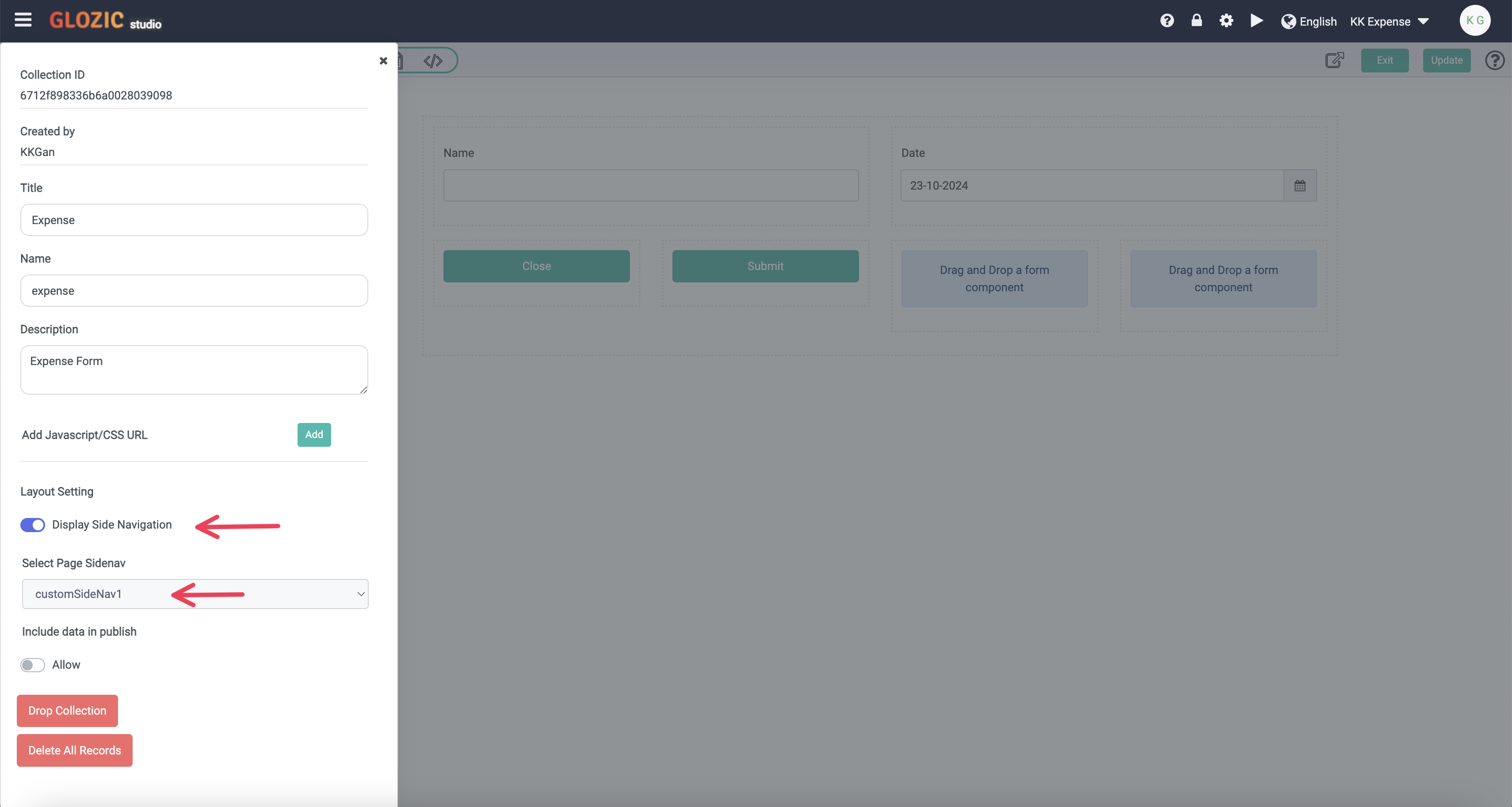Click the second Drag and Drop placeholder
This screenshot has width=1512, height=807.
click(x=1223, y=279)
